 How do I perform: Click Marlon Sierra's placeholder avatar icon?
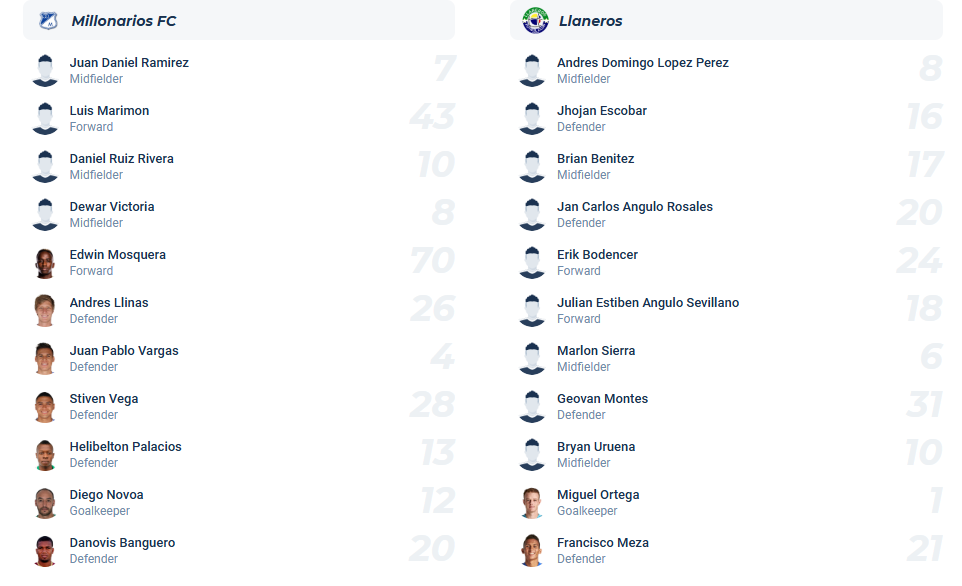532,359
